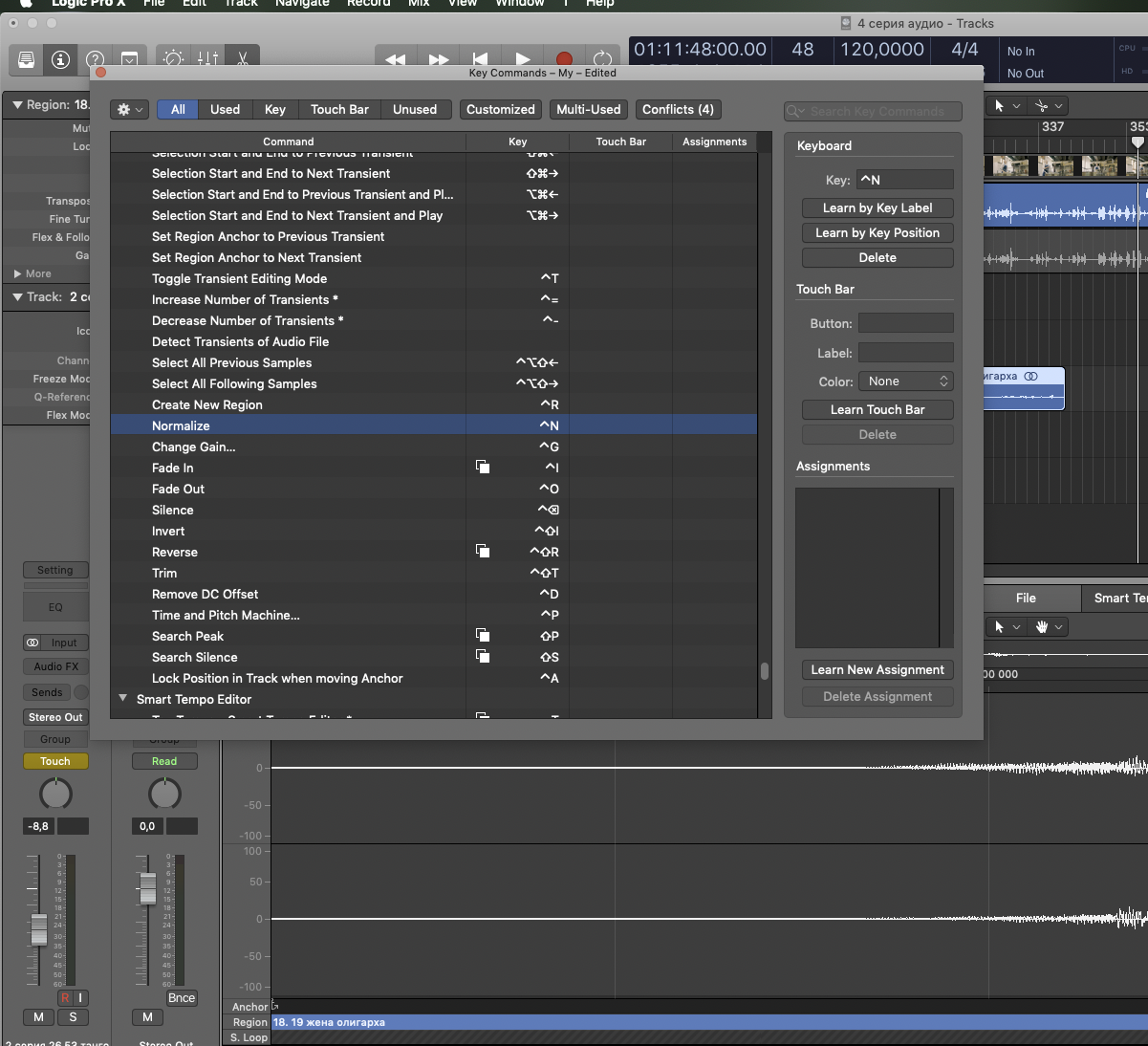Enable record arm R on channel strip
Image resolution: width=1148 pixels, height=1046 pixels.
65,997
